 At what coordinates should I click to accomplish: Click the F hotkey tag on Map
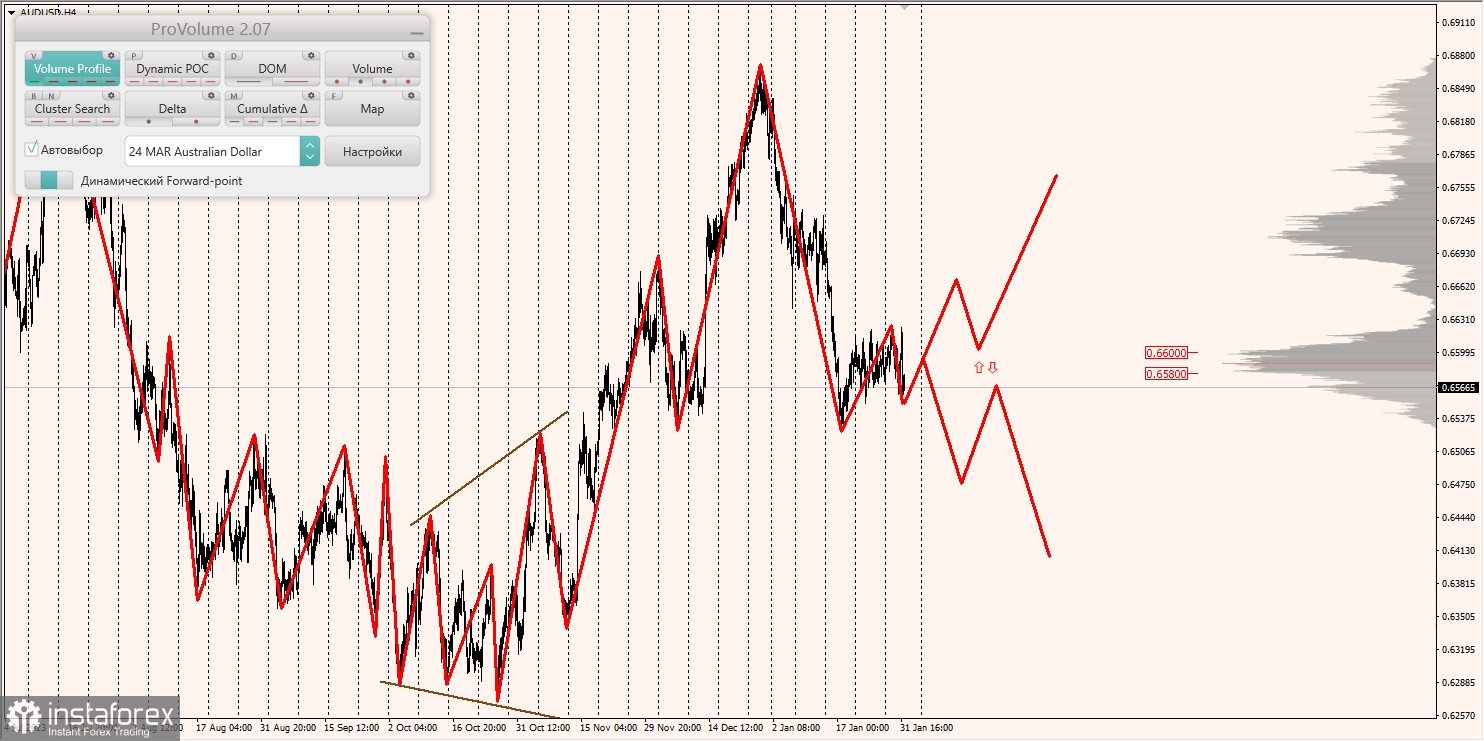[334, 96]
